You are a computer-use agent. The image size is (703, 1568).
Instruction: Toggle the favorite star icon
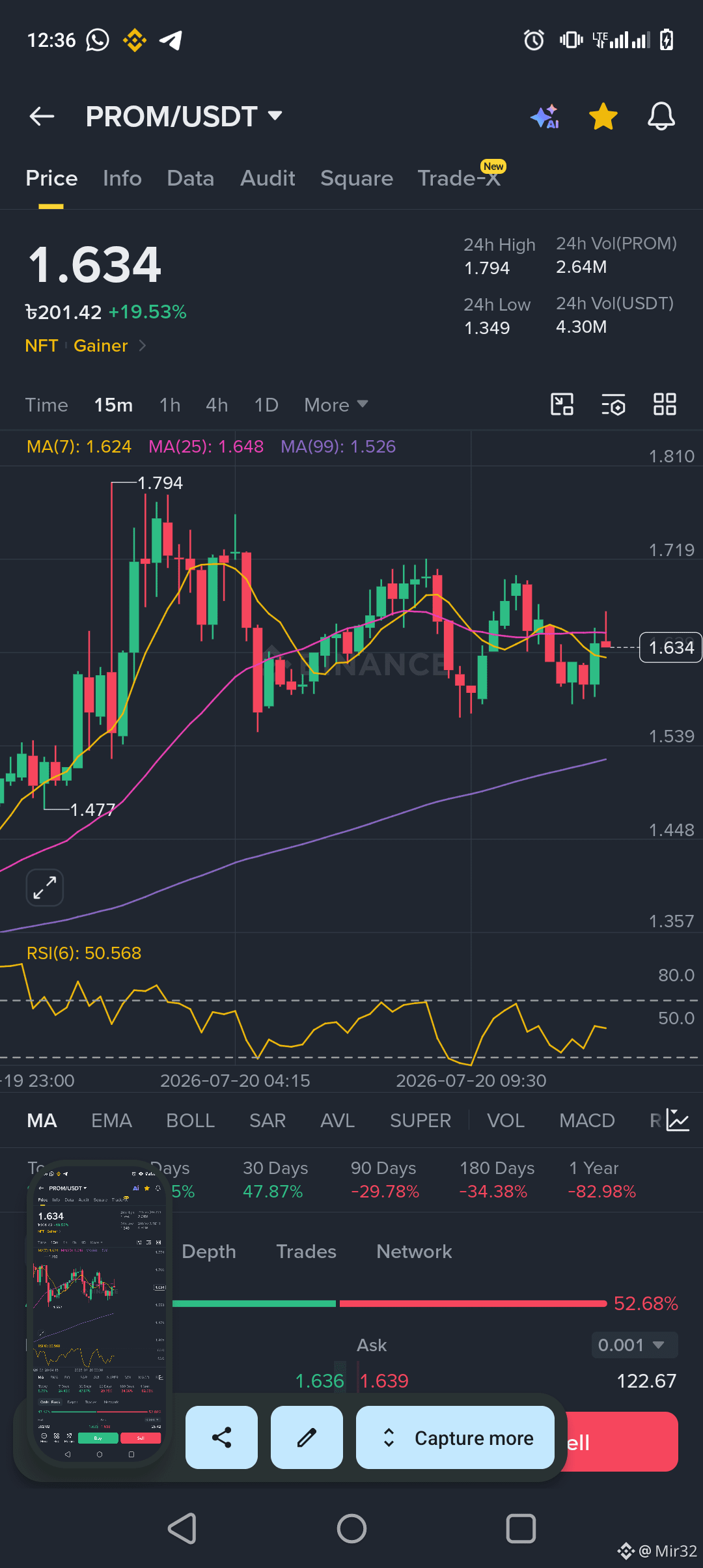603,117
